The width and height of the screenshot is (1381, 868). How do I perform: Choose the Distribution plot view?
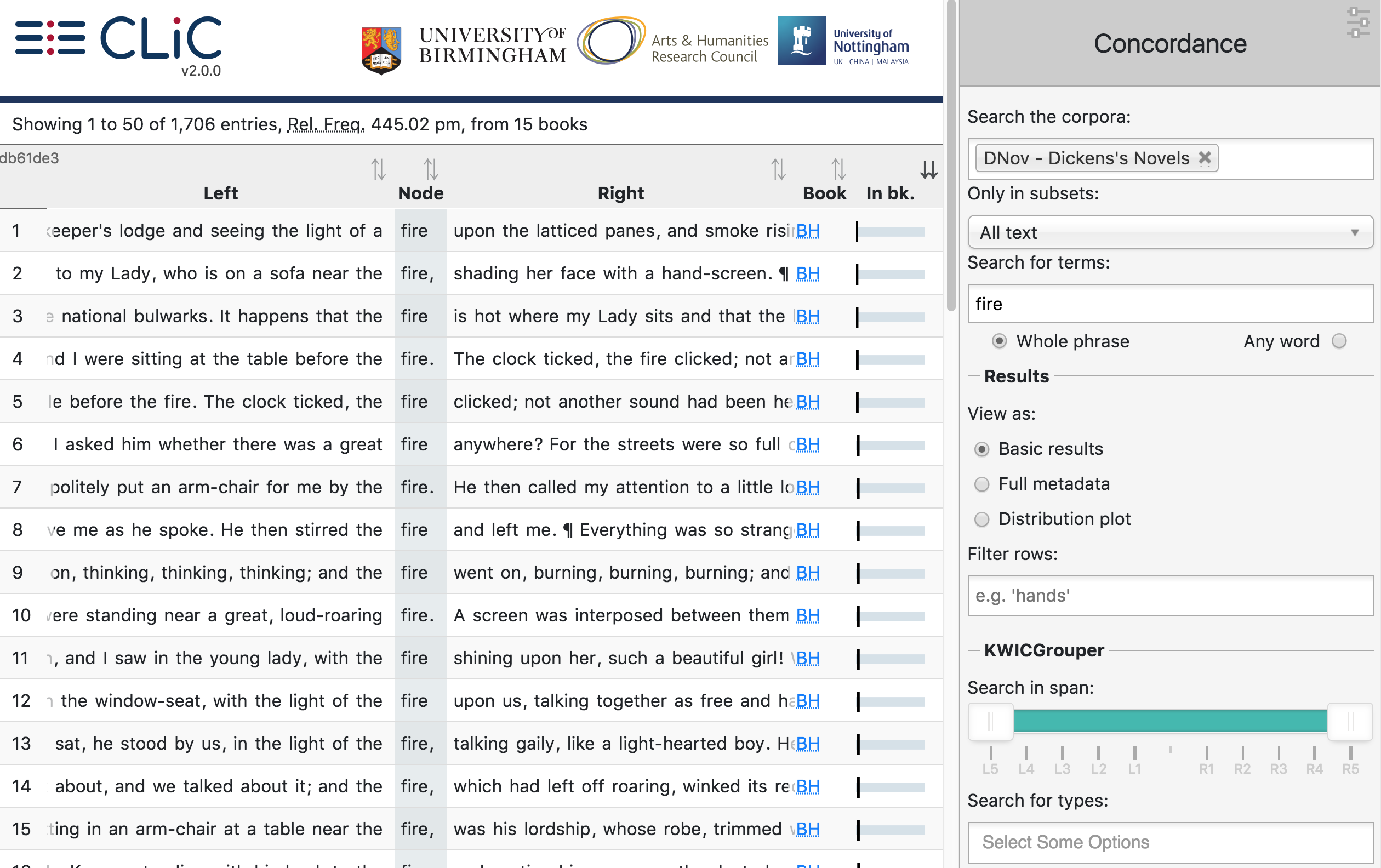pos(982,519)
